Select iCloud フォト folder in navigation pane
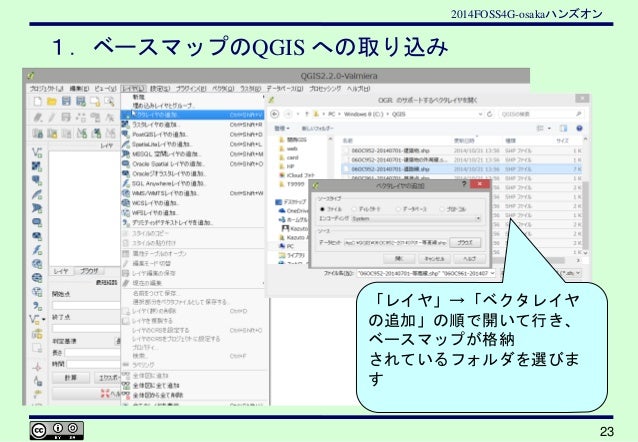Image resolution: width=638 pixels, height=442 pixels. (296, 175)
